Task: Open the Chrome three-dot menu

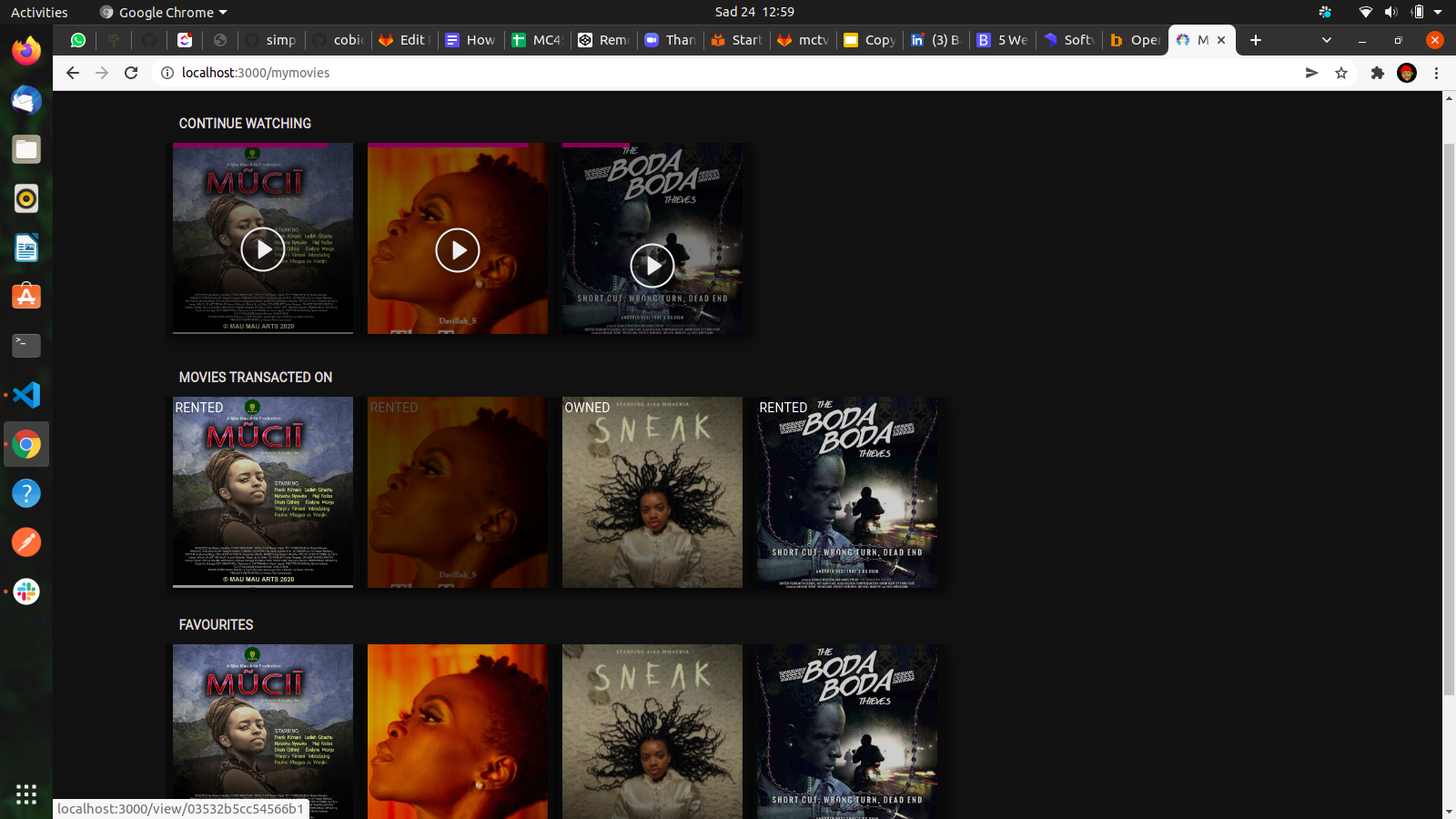Action: (1436, 73)
